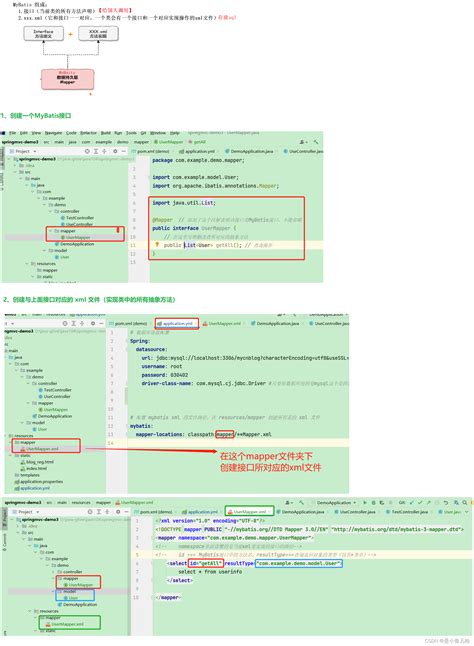Collapse the resources folder in top project tree
Image resolution: width=474 pixels, height=646 pixels.
pyautogui.click(x=27, y=264)
